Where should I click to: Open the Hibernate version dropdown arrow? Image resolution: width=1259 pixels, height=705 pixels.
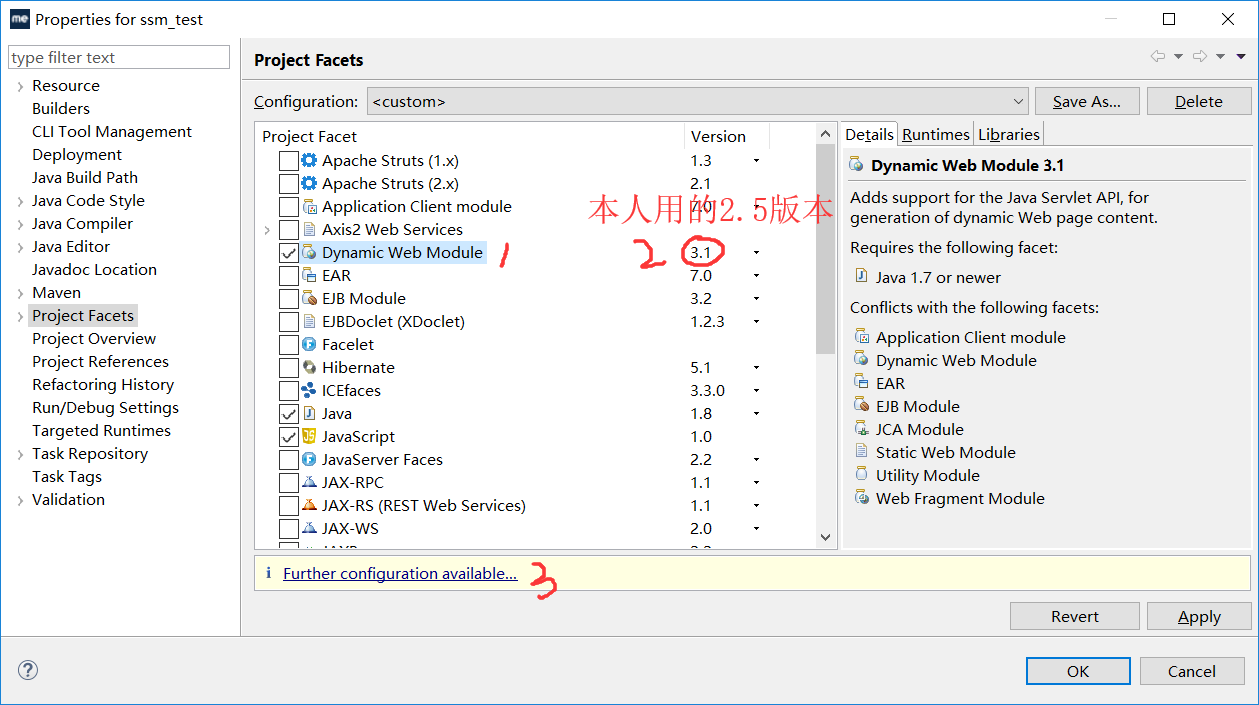click(756, 368)
